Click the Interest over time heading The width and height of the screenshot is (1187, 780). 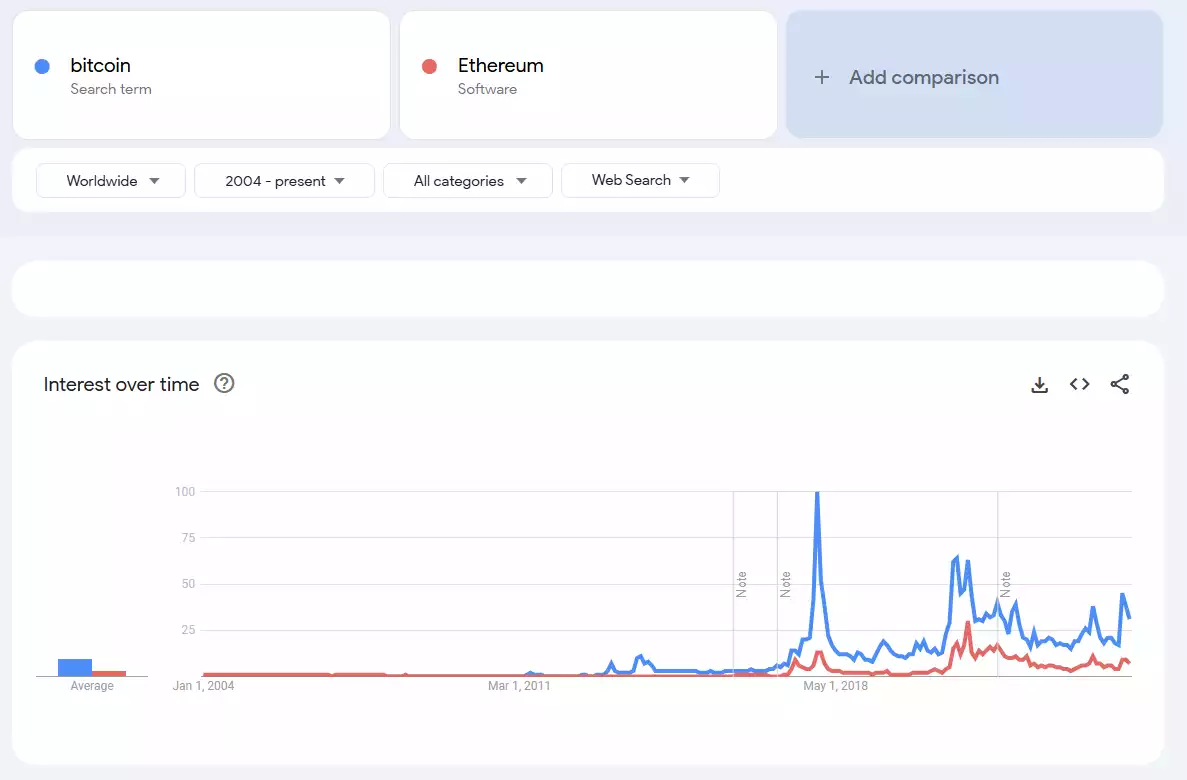click(x=120, y=384)
